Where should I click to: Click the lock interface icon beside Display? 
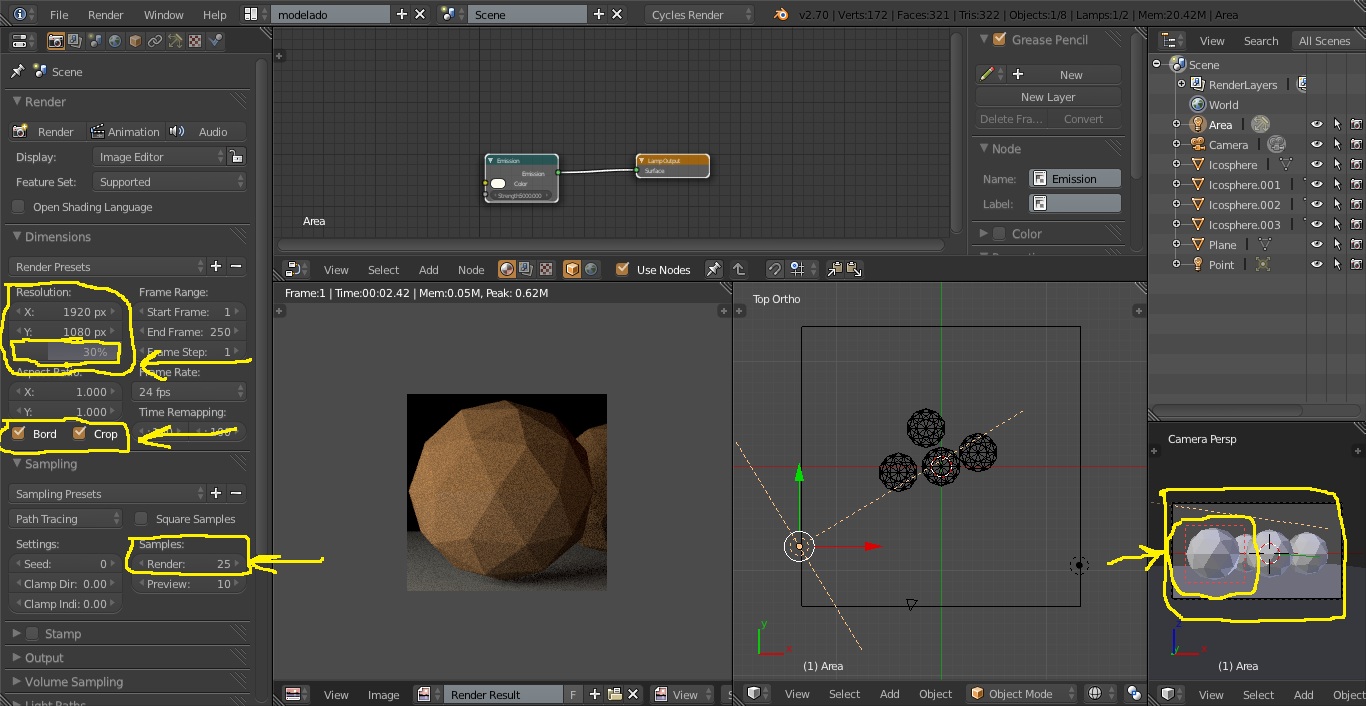(236, 157)
